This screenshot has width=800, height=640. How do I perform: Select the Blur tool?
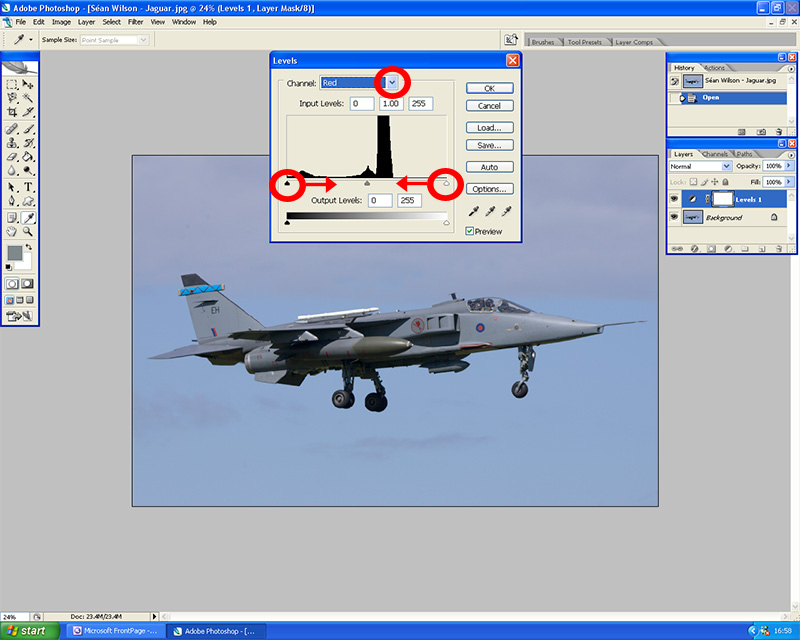pos(12,170)
